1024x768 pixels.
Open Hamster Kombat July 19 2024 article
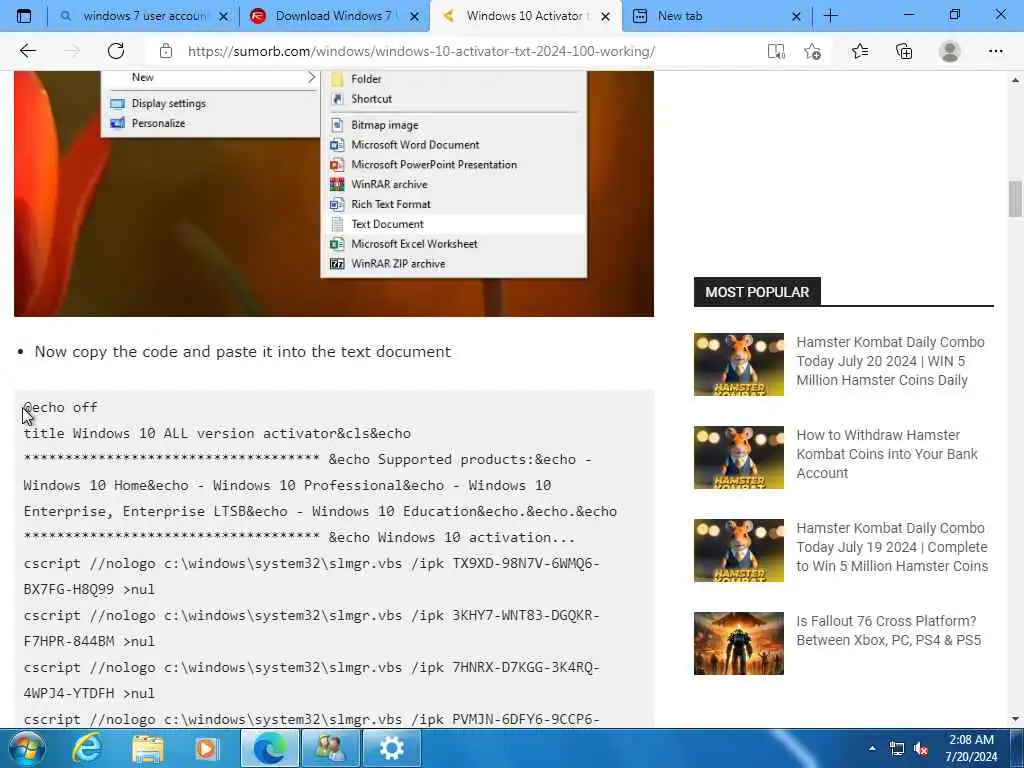(892, 547)
